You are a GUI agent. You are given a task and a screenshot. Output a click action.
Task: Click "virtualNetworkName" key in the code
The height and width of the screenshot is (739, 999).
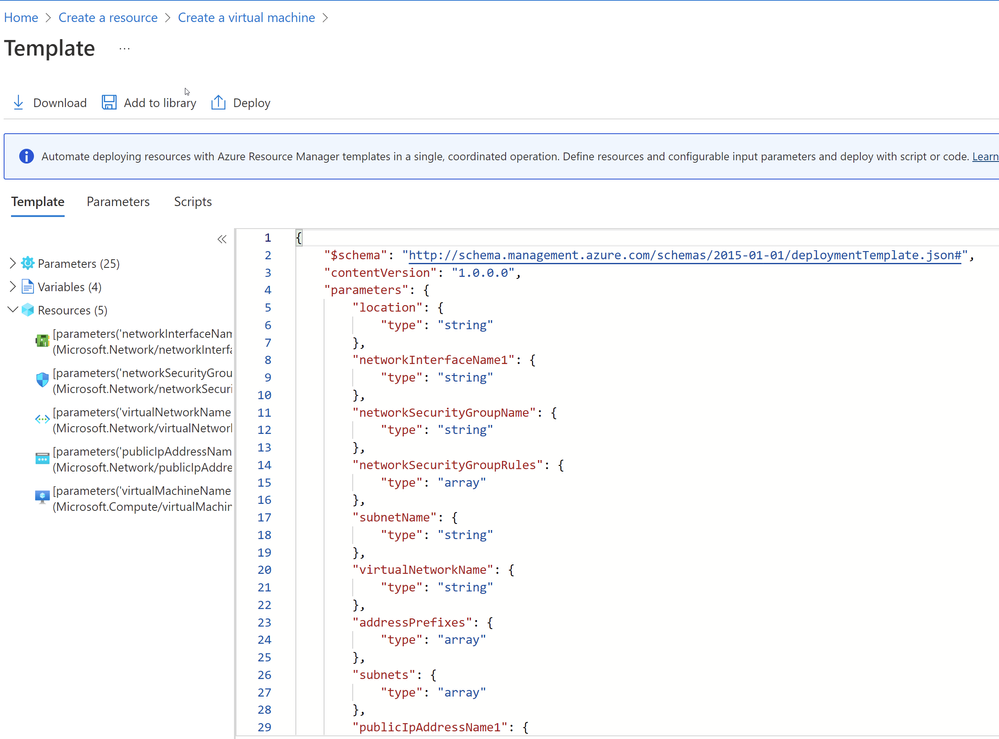pyautogui.click(x=423, y=570)
